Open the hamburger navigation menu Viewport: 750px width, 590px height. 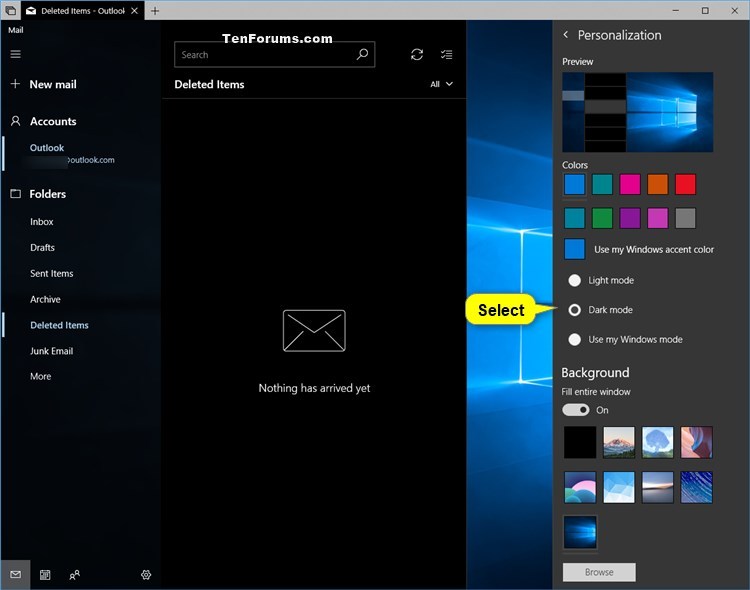coord(15,54)
